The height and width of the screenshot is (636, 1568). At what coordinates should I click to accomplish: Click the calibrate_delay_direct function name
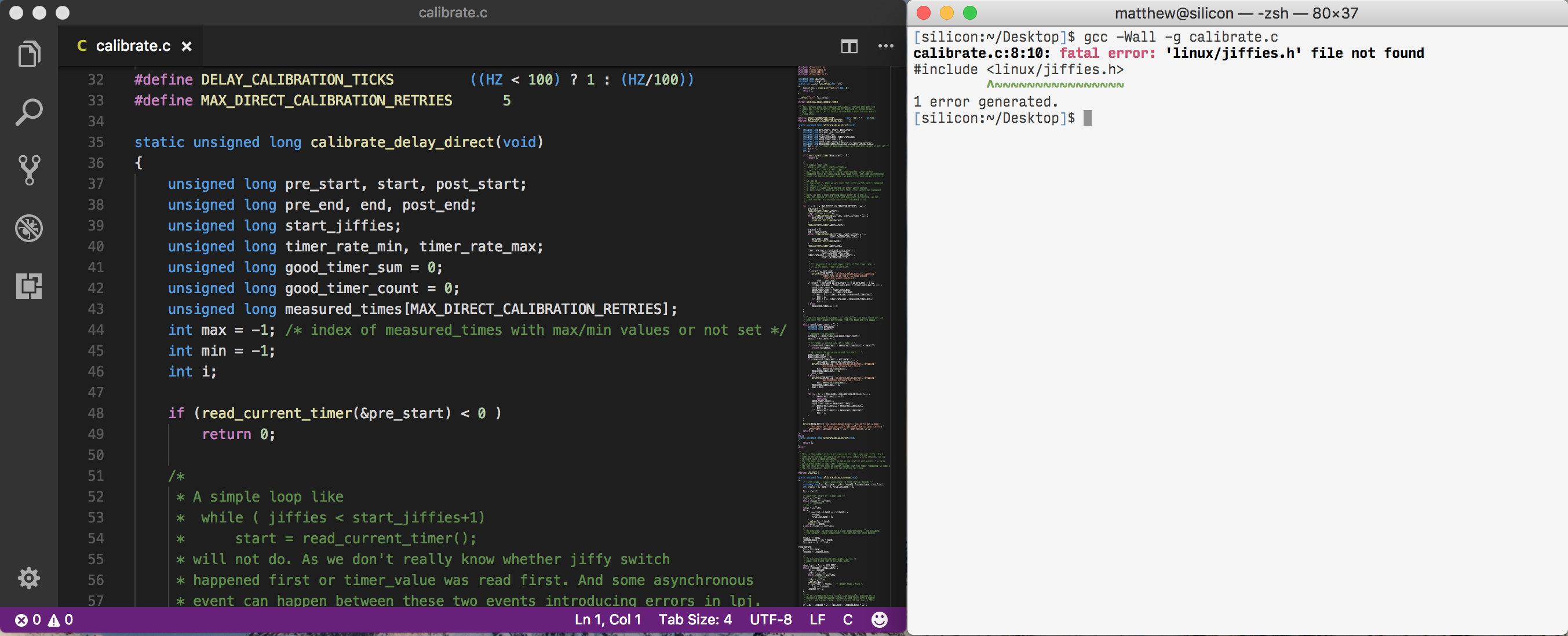pyautogui.click(x=402, y=142)
